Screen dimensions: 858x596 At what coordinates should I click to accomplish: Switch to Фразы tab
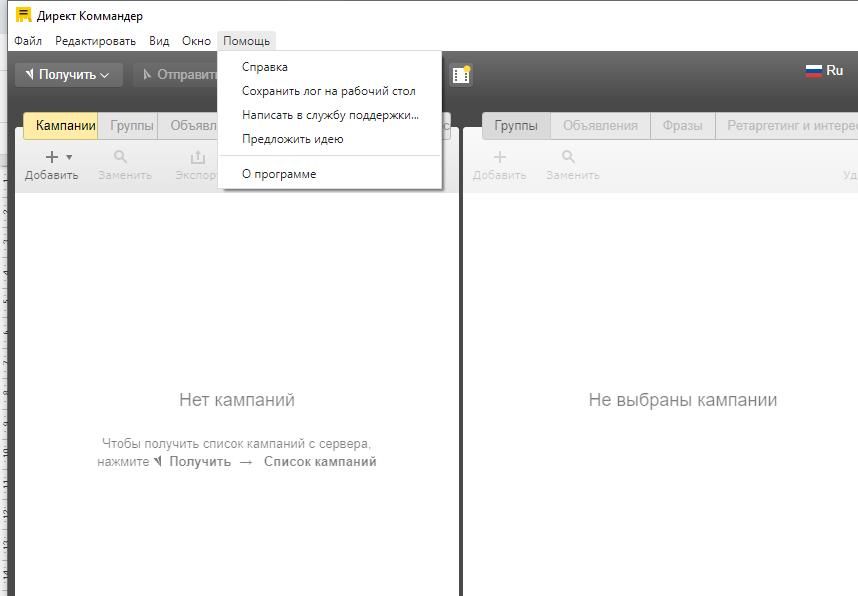(x=682, y=125)
